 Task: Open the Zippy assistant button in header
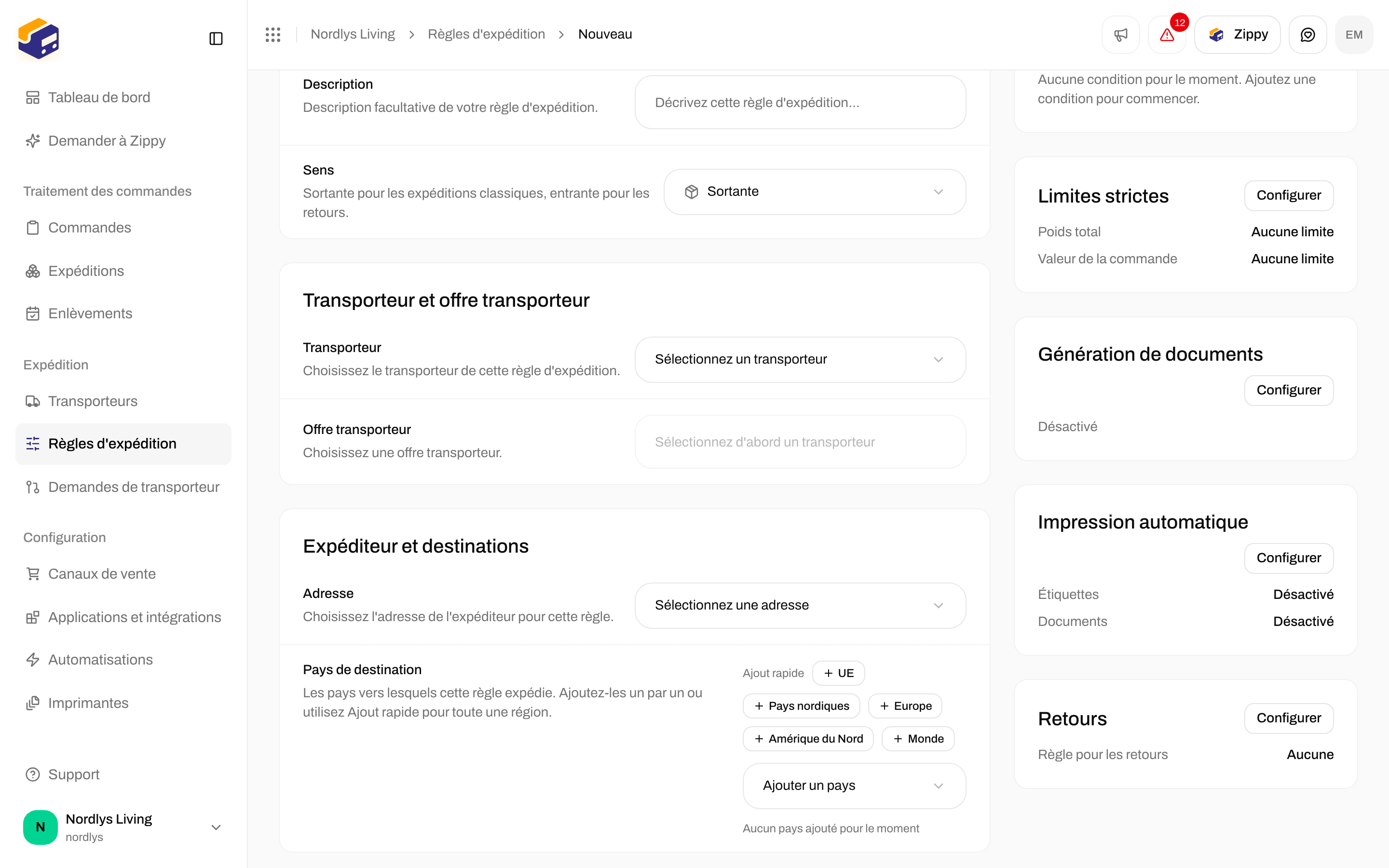click(1238, 34)
